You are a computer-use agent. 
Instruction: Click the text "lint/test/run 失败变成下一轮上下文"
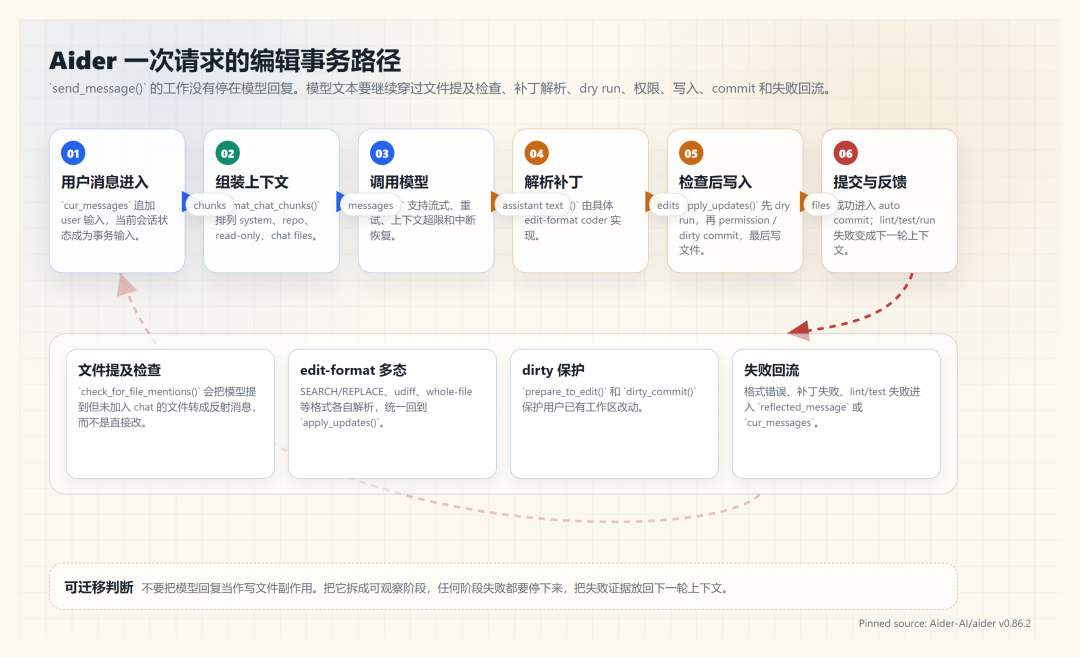(884, 235)
